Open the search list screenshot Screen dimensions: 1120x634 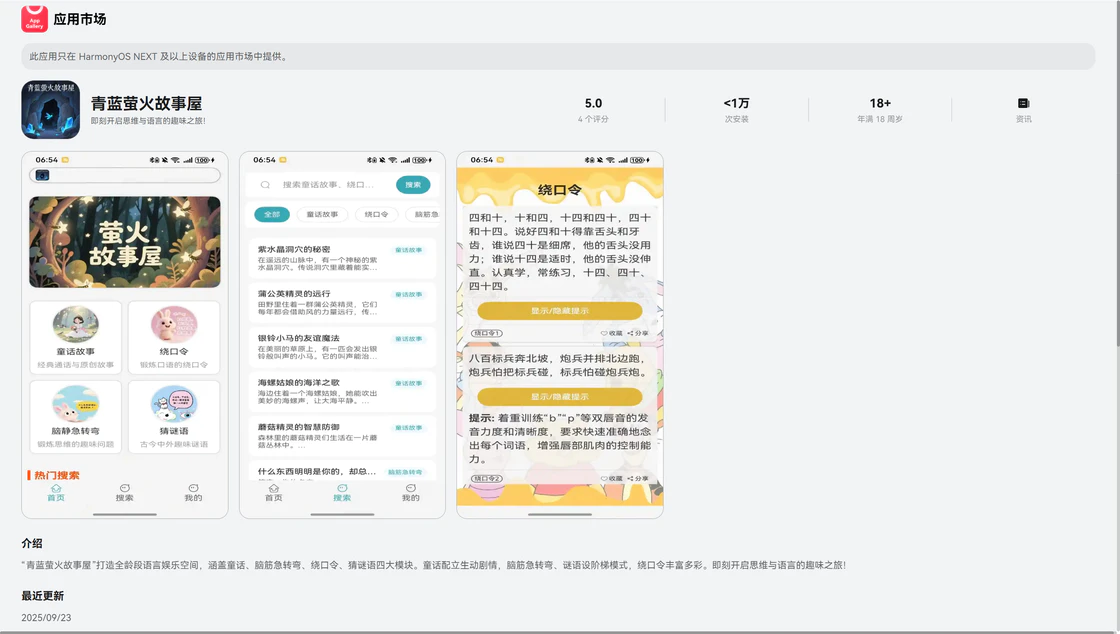342,335
